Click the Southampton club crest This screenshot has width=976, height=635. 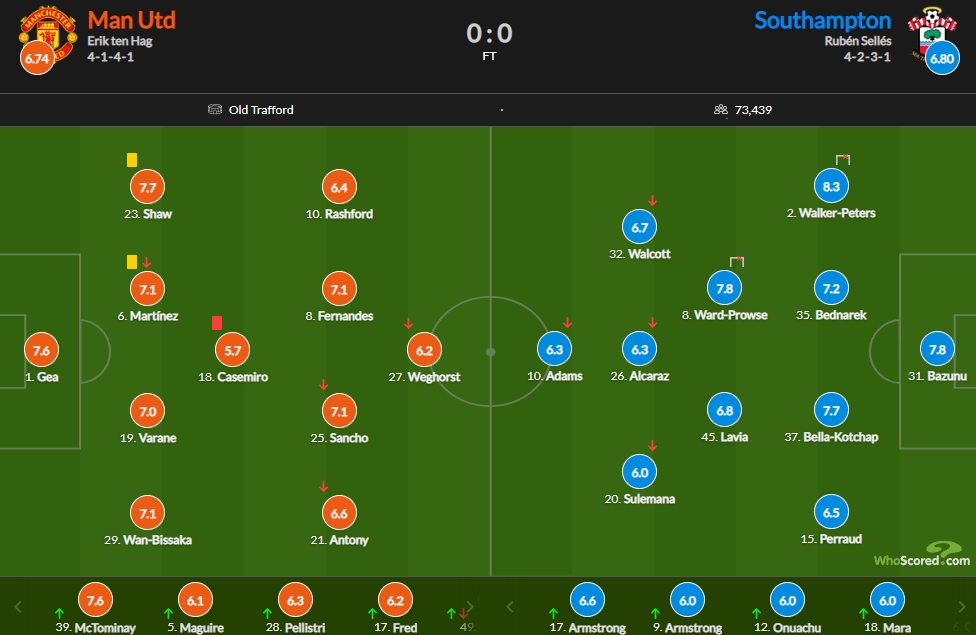931,33
